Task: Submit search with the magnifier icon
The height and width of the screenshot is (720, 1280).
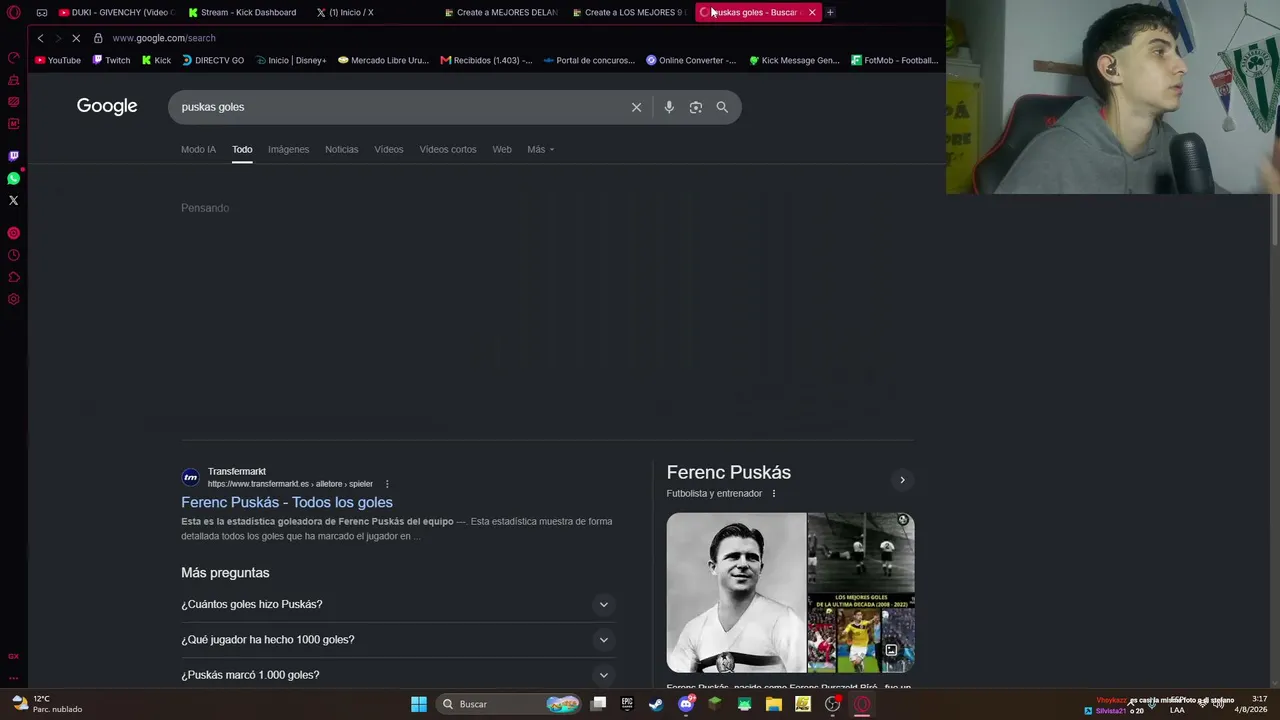Action: [x=722, y=107]
